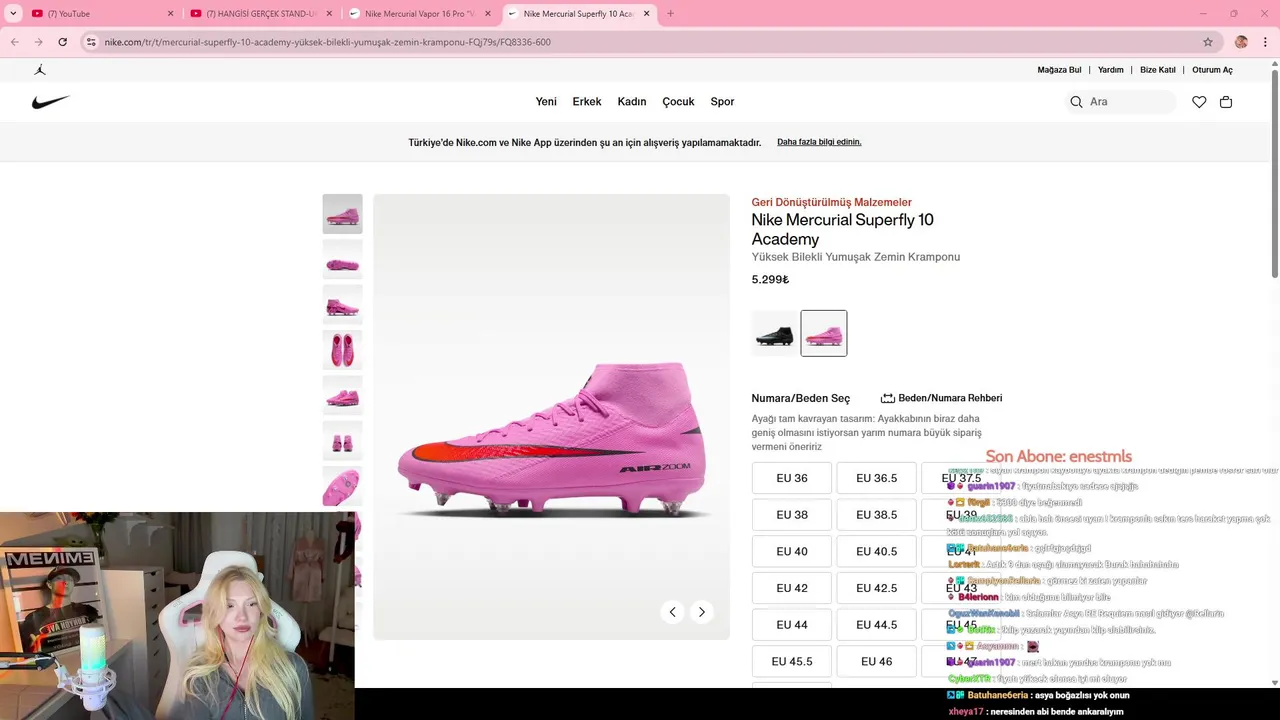Select fifth product thumbnail

pos(342,395)
